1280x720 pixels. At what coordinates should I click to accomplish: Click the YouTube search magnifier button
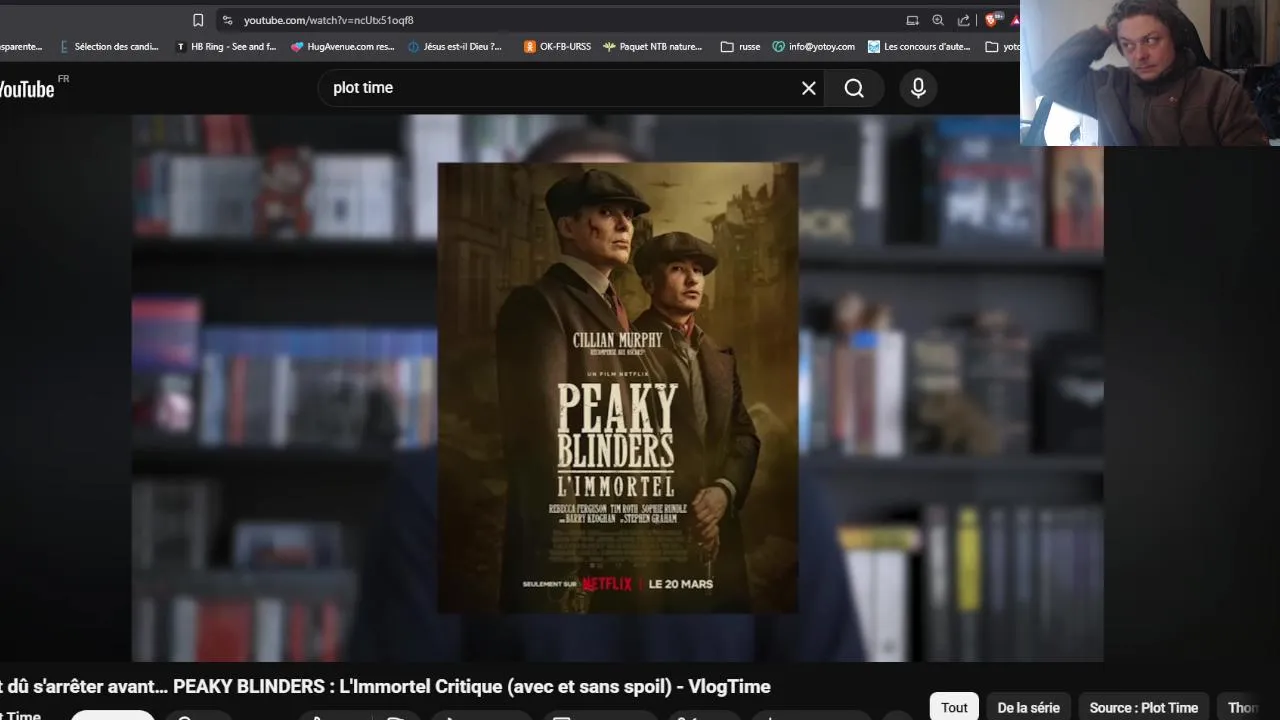coord(854,88)
